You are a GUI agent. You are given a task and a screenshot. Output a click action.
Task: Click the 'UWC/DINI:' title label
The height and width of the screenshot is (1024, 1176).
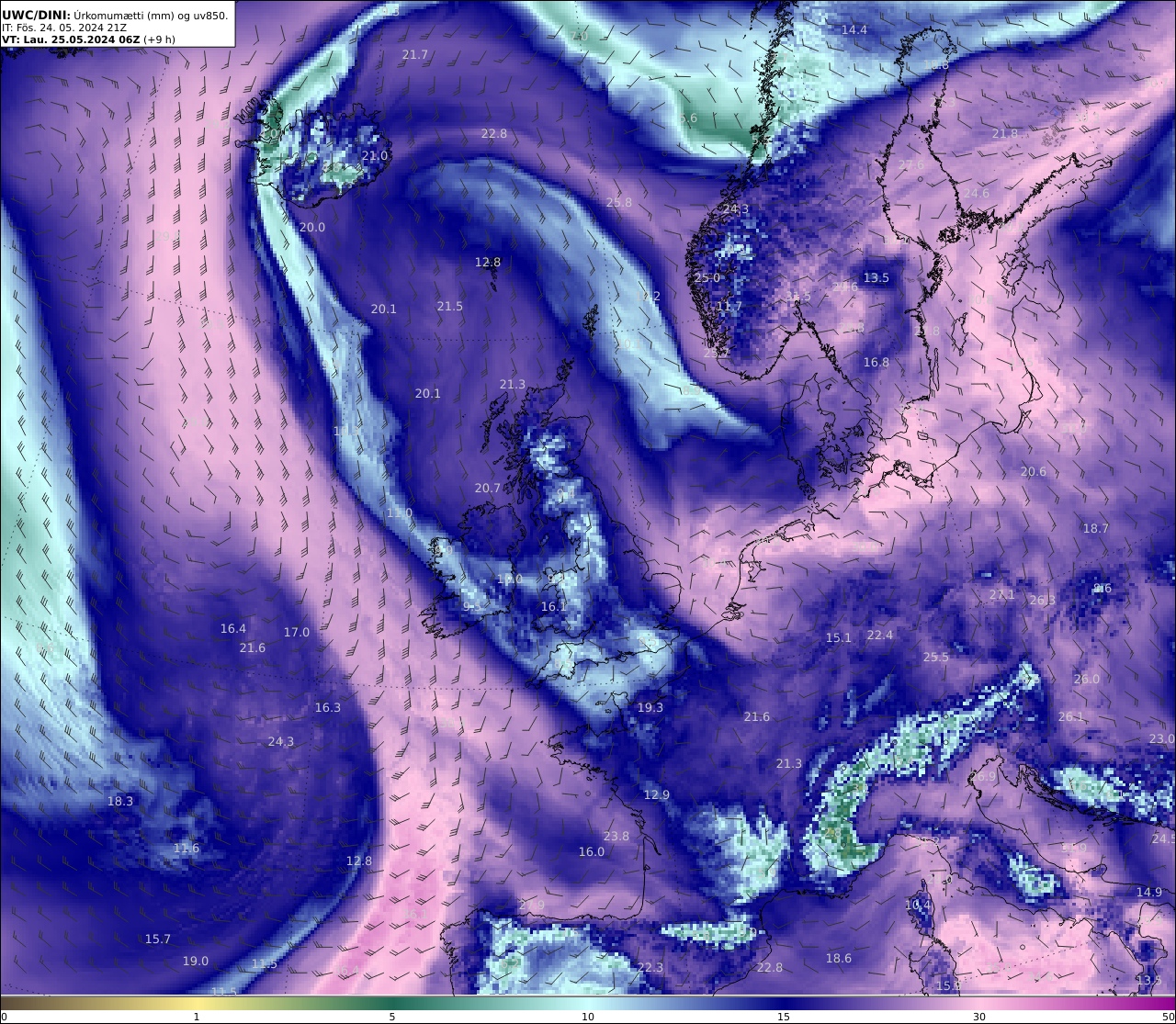point(37,14)
